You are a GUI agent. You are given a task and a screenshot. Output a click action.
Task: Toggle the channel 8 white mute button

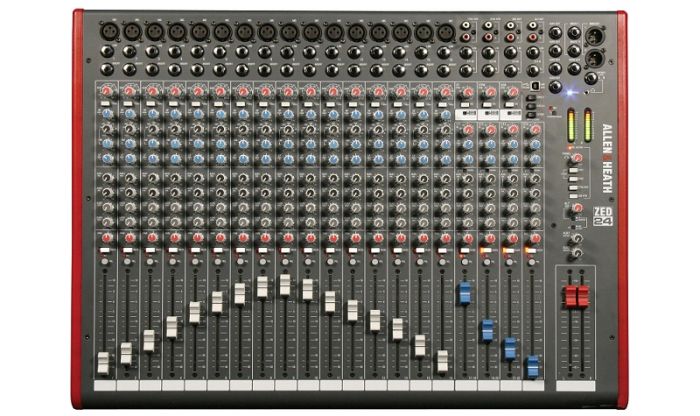(x=263, y=250)
